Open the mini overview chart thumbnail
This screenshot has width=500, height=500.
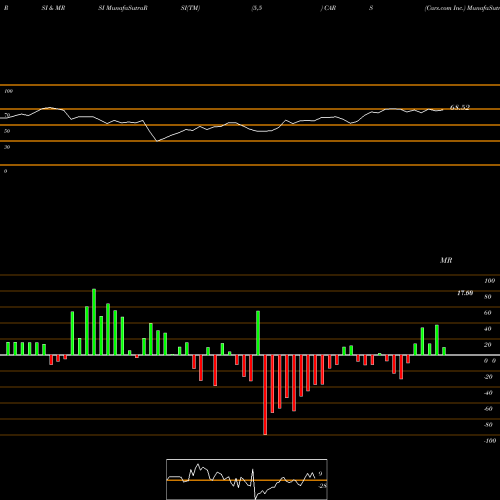(x=247, y=479)
